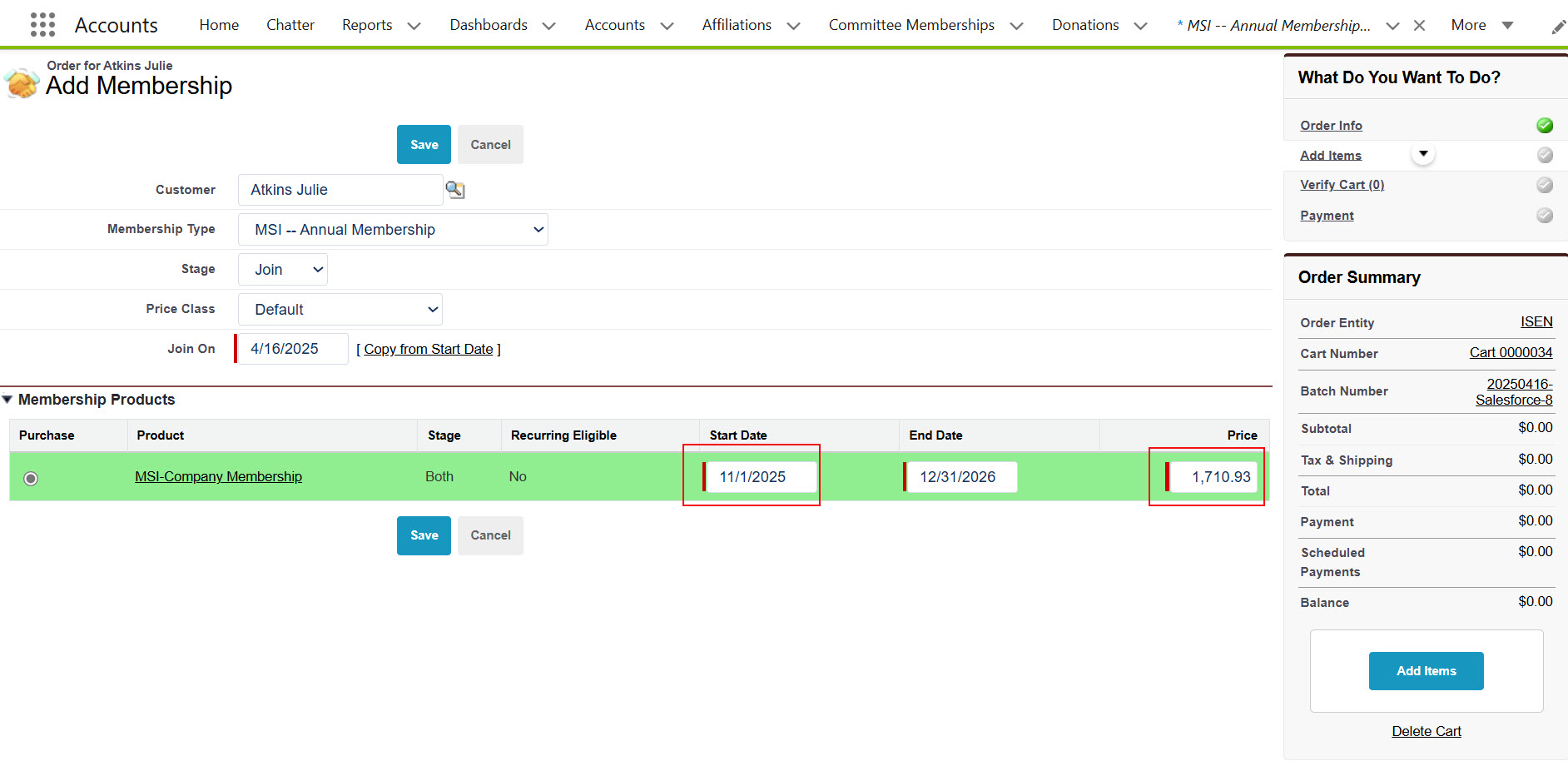This screenshot has height=766, width=1568.
Task: Open the Stage dropdown showing Join
Action: click(x=283, y=270)
